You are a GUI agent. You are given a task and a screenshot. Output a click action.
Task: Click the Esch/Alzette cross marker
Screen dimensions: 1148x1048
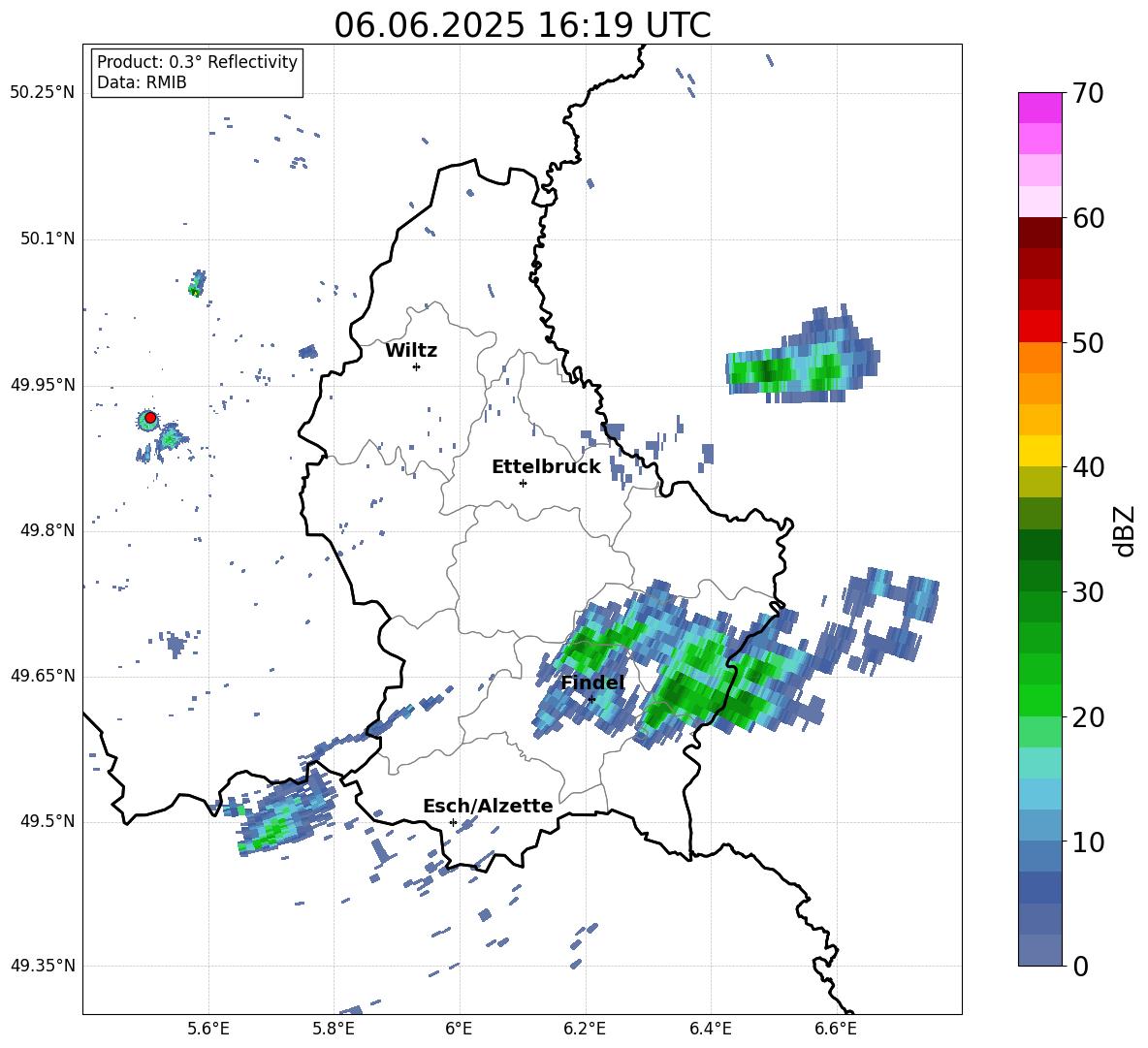[453, 822]
